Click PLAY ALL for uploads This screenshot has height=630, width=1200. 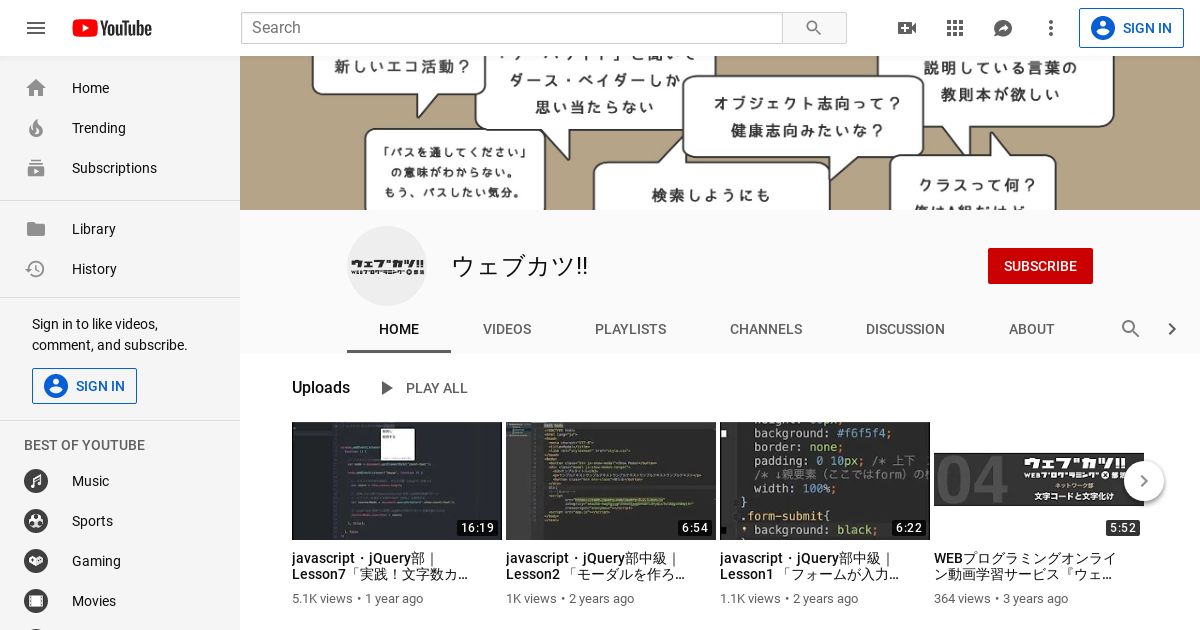point(422,388)
